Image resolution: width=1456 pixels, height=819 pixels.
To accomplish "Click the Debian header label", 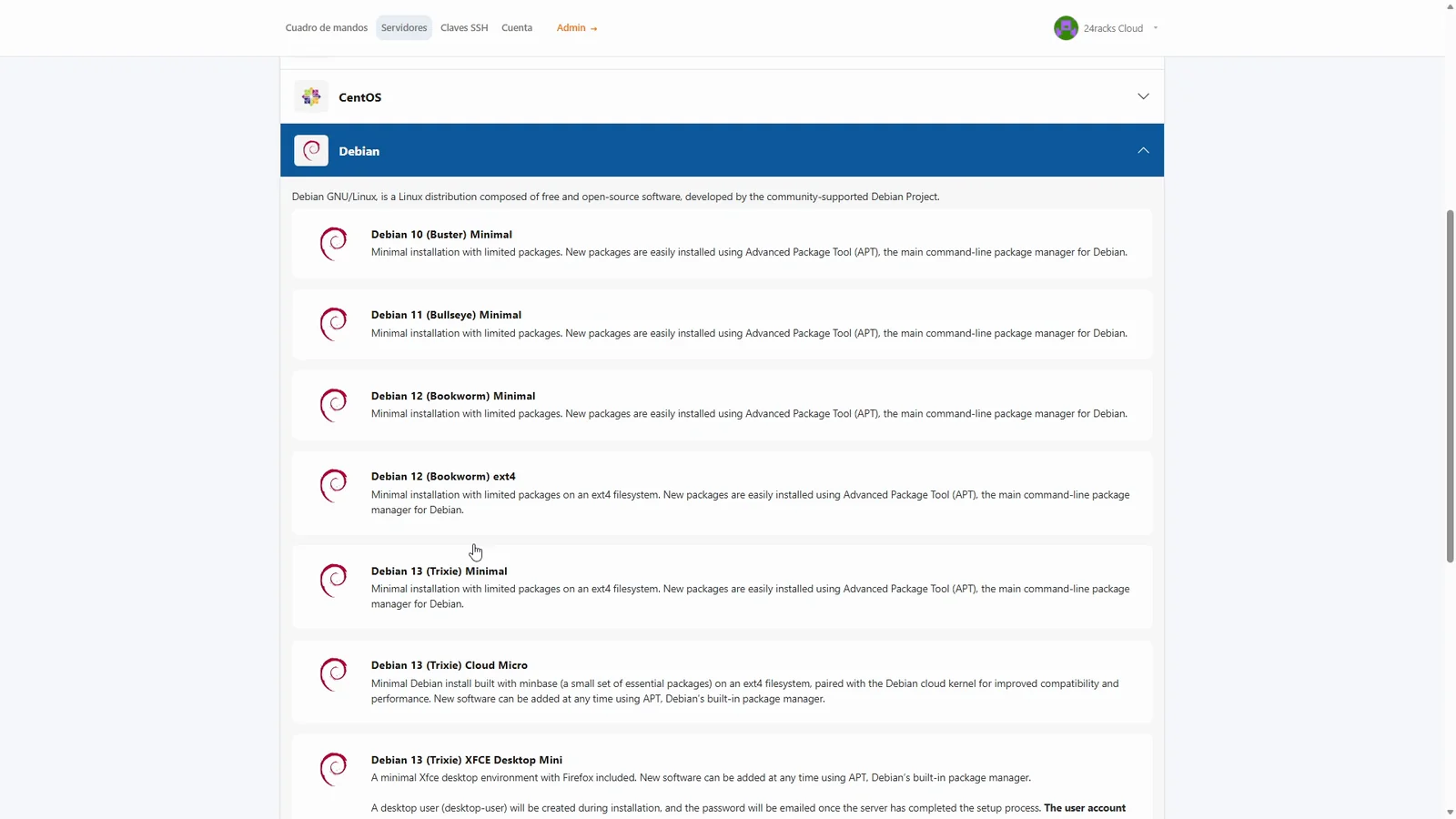I will [x=359, y=151].
